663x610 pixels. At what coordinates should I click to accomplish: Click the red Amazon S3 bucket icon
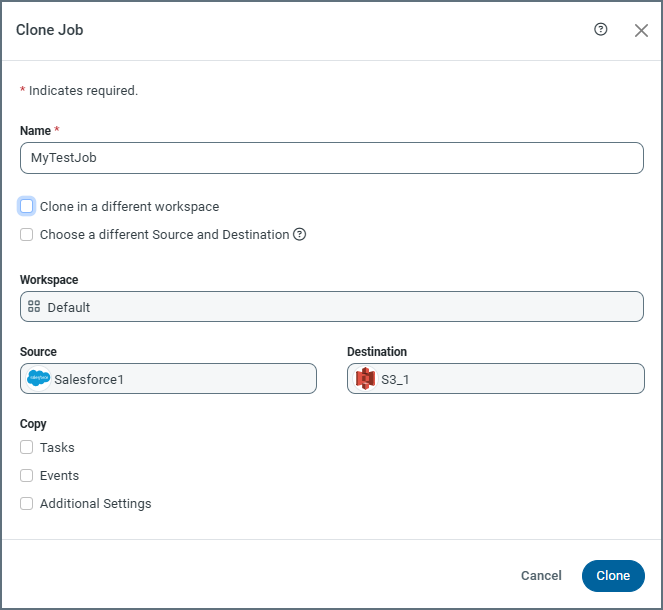pyautogui.click(x=365, y=379)
